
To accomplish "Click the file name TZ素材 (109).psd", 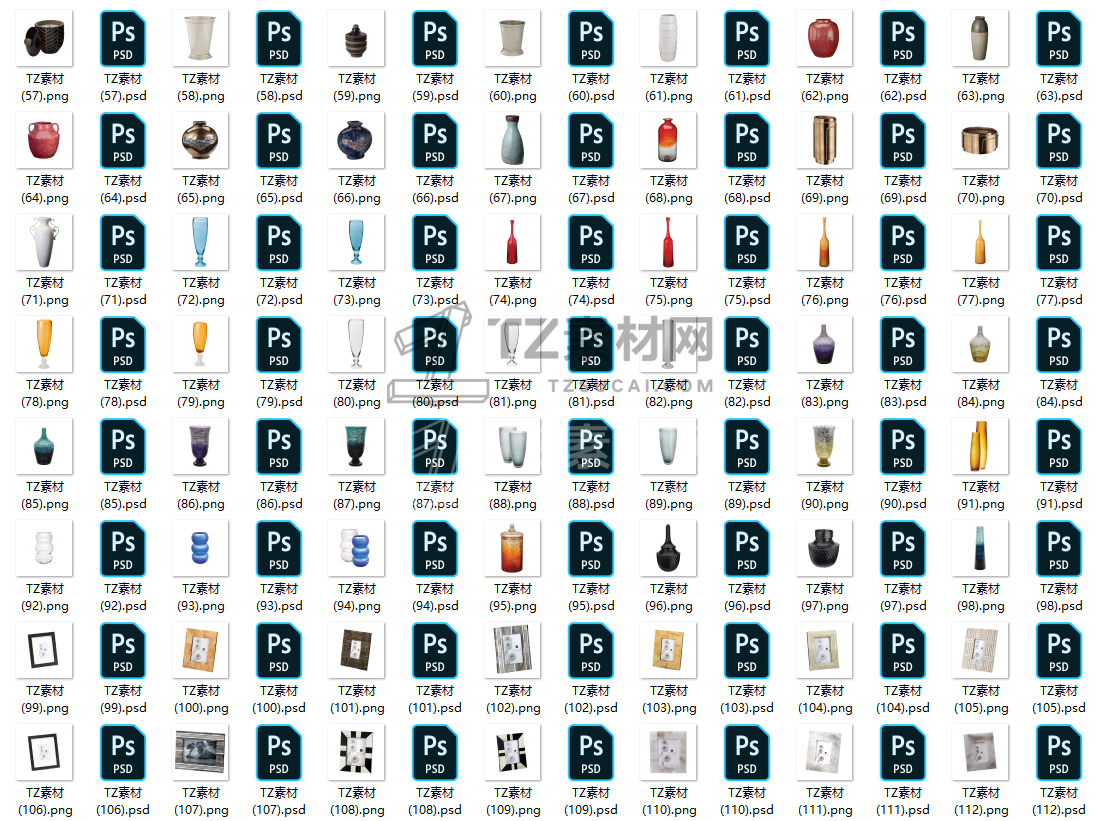I will pos(591,801).
